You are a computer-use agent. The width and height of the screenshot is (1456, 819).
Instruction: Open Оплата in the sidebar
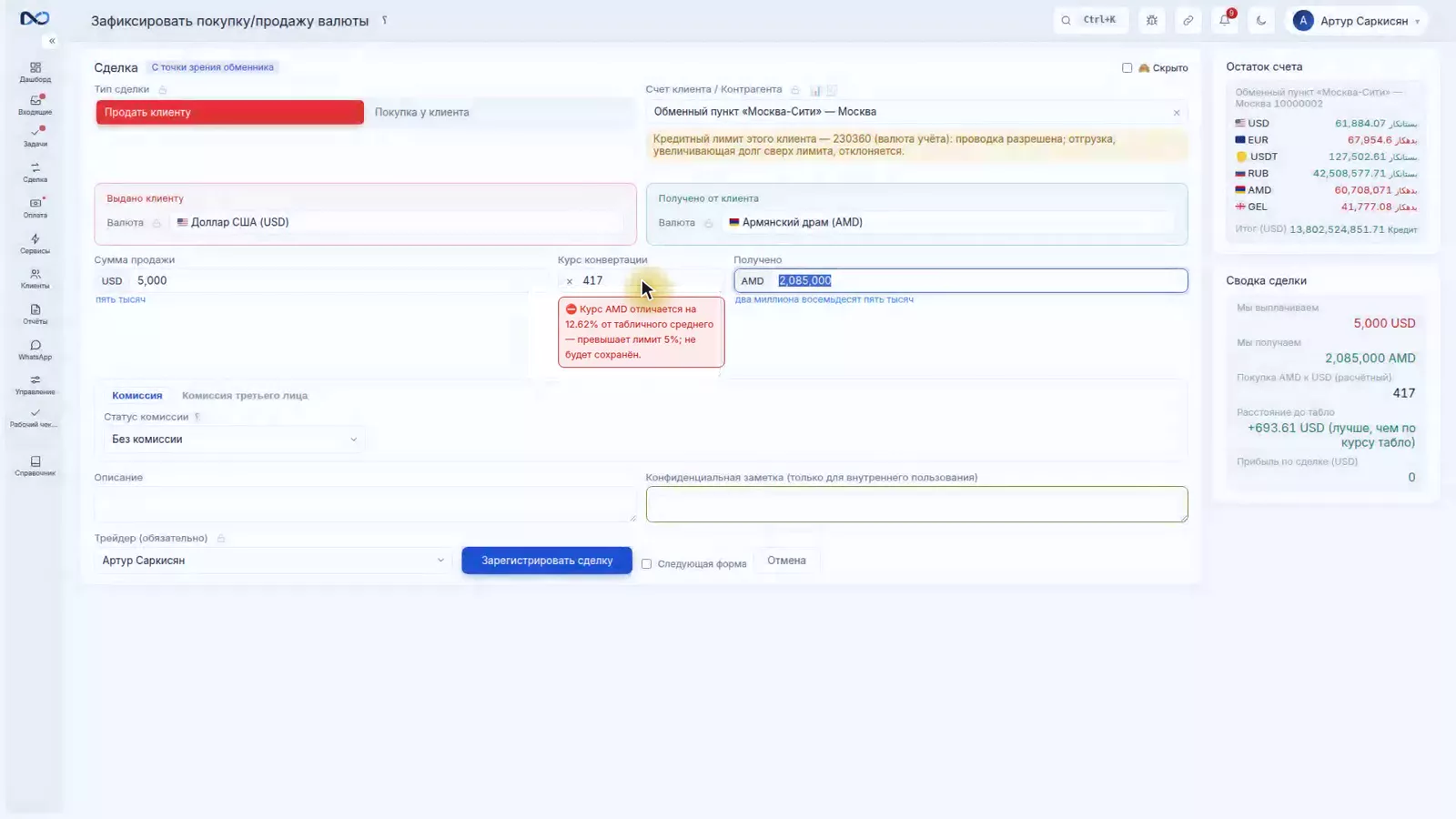click(x=35, y=207)
